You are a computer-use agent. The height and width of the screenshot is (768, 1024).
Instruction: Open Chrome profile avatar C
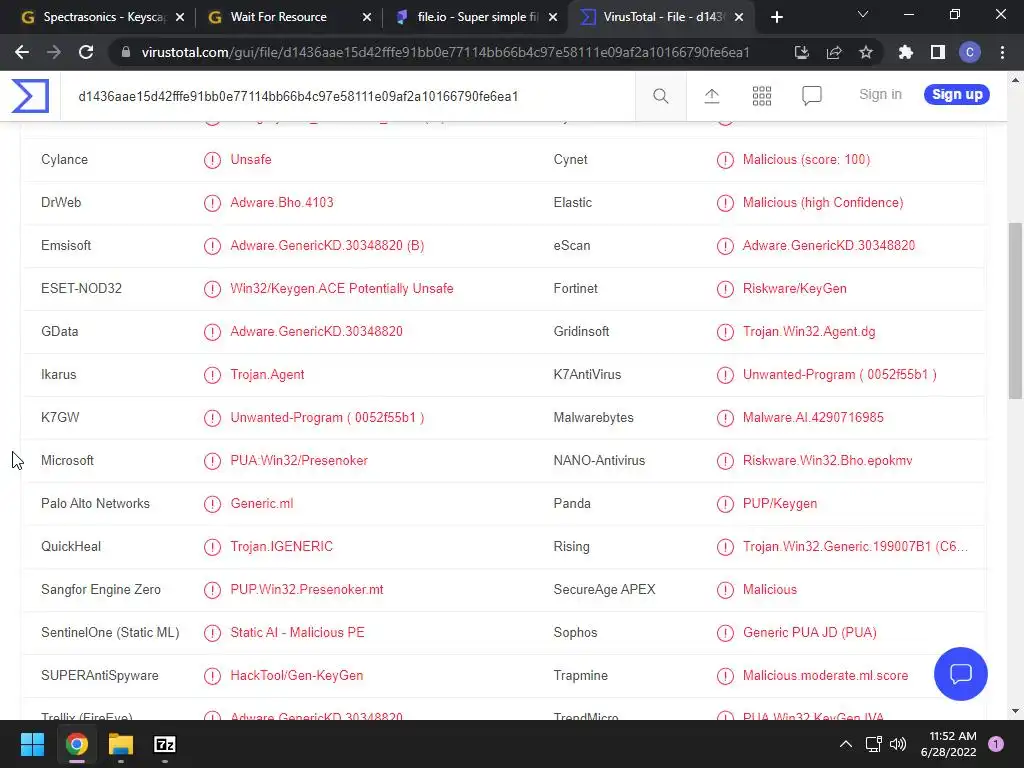(970, 52)
